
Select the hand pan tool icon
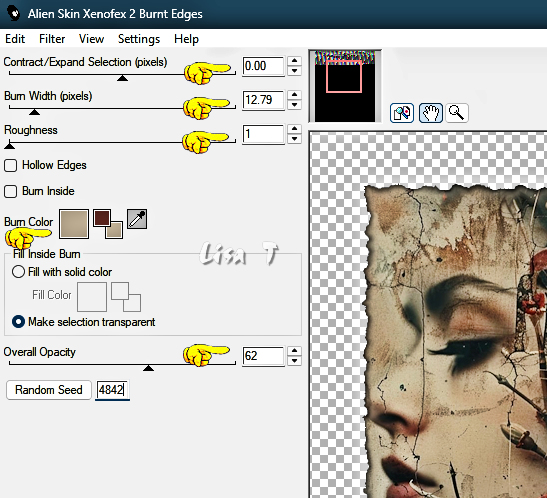431,113
